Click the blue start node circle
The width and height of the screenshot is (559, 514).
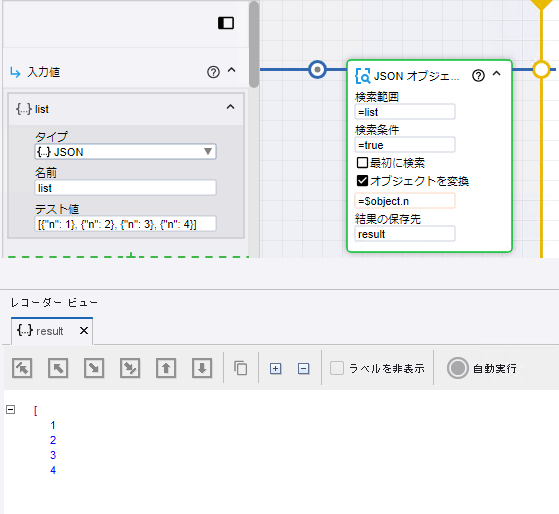point(317,69)
